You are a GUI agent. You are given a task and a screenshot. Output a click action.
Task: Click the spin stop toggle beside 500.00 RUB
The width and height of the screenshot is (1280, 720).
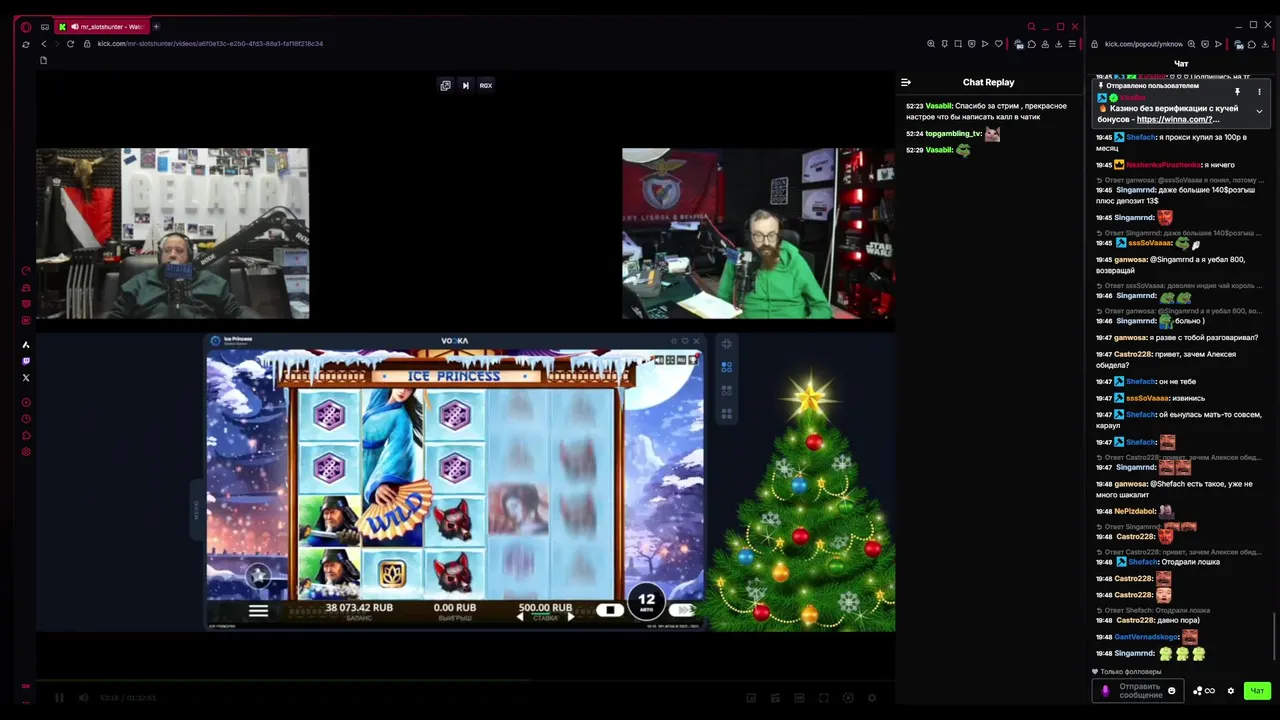click(x=610, y=610)
